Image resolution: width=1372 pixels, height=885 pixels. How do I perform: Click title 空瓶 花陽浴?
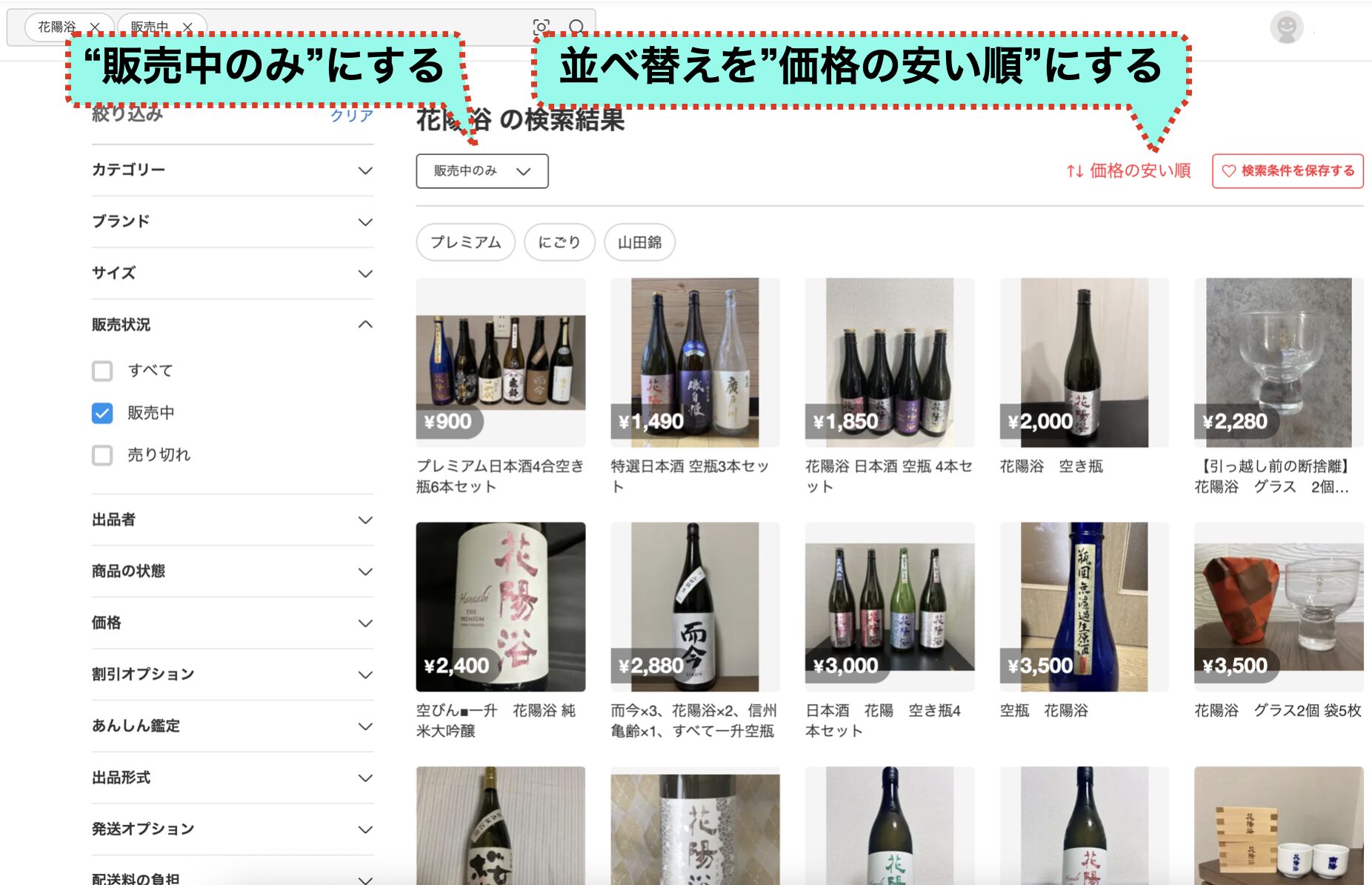coord(1044,711)
